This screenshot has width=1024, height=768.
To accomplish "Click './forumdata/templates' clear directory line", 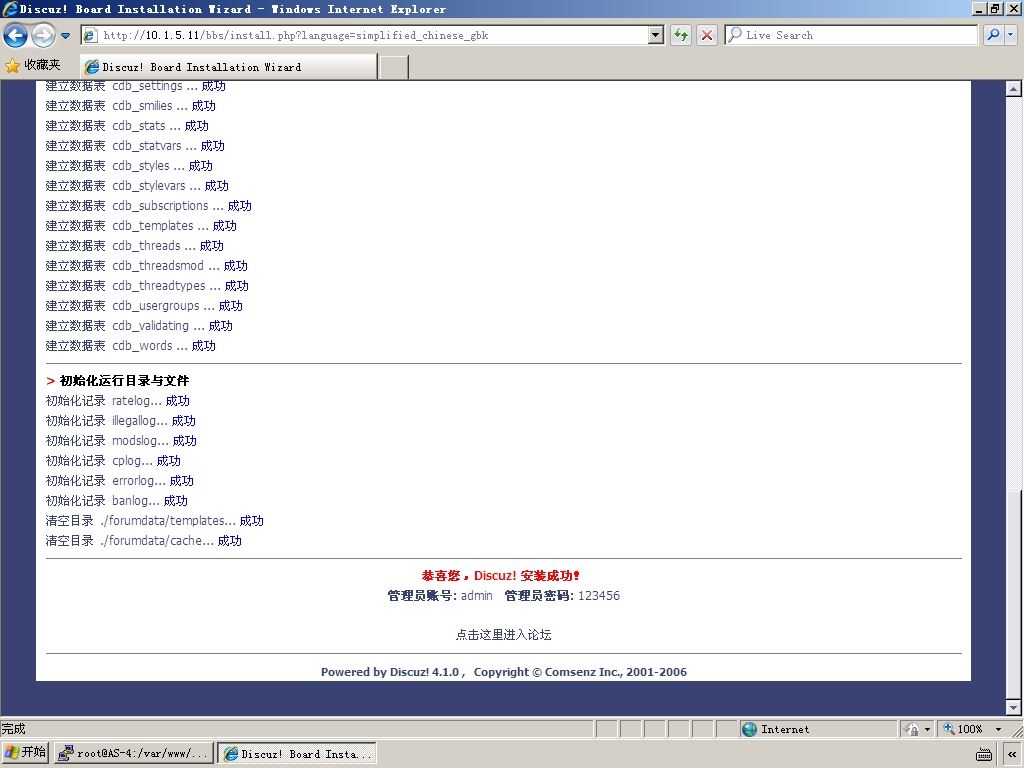I will (x=155, y=520).
